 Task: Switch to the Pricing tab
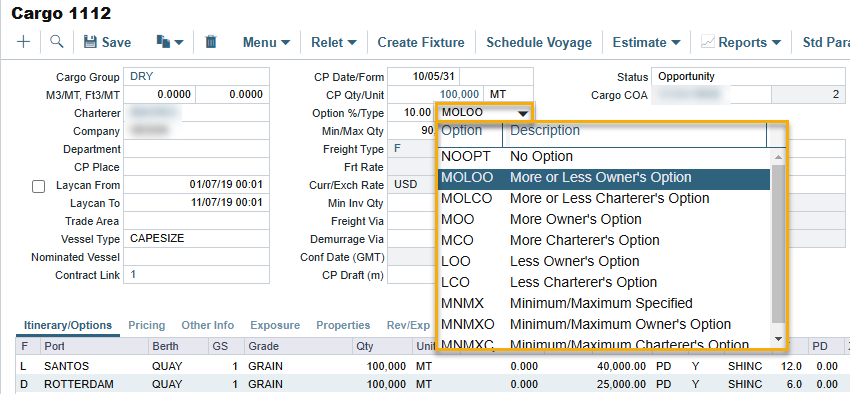[x=146, y=325]
